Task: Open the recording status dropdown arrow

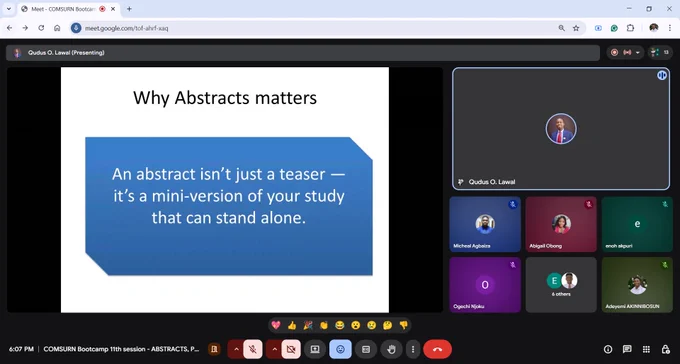Action: click(638, 52)
